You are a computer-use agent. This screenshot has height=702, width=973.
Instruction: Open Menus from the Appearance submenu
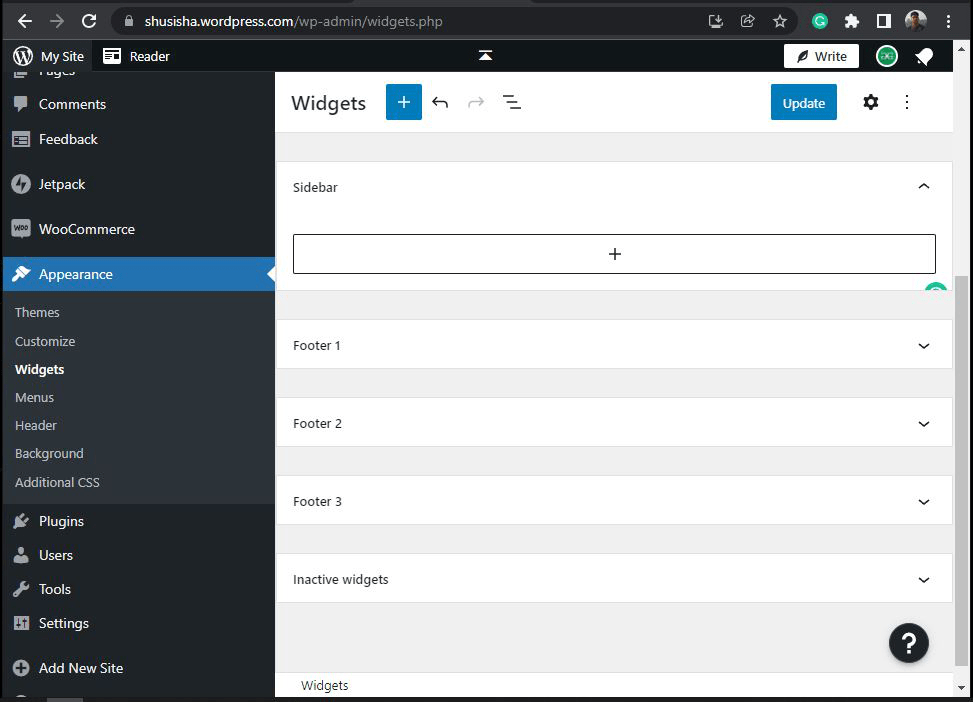pyautogui.click(x=33, y=397)
